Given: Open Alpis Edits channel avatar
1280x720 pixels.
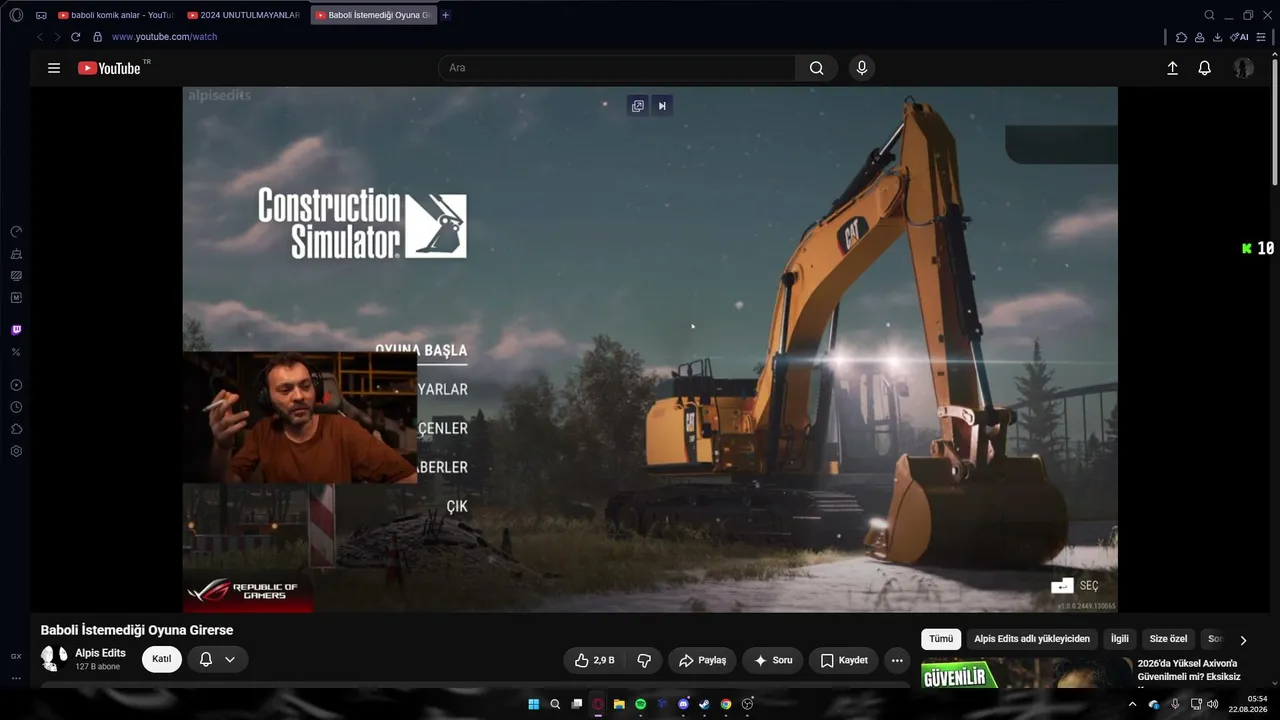Looking at the screenshot, I should pyautogui.click(x=54, y=659).
